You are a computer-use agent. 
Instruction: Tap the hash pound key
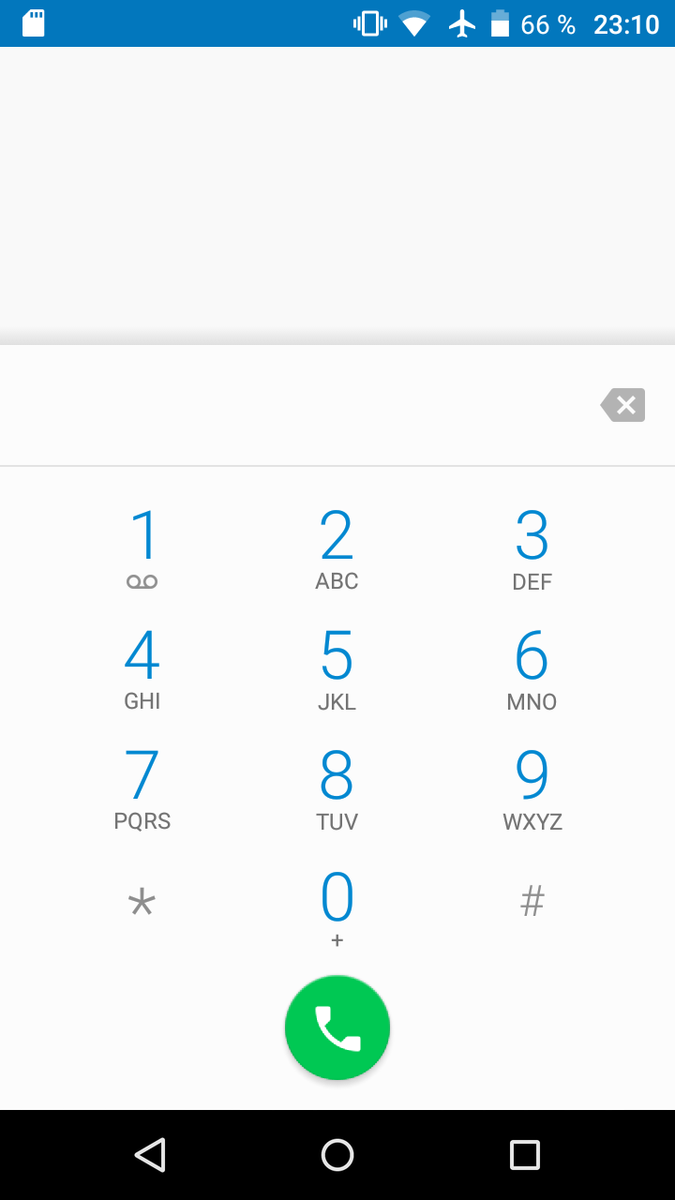[x=532, y=903]
